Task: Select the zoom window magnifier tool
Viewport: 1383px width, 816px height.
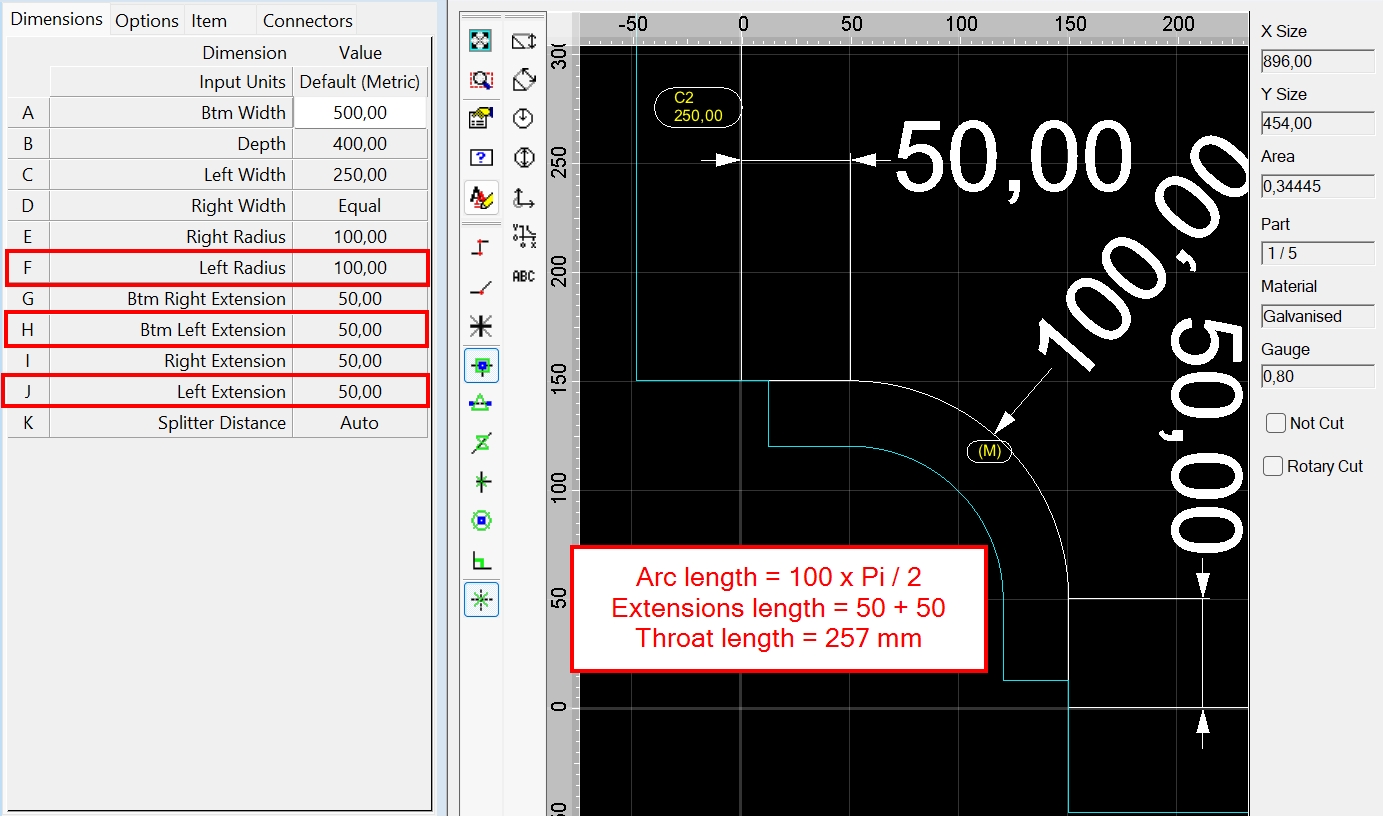Action: [x=482, y=80]
